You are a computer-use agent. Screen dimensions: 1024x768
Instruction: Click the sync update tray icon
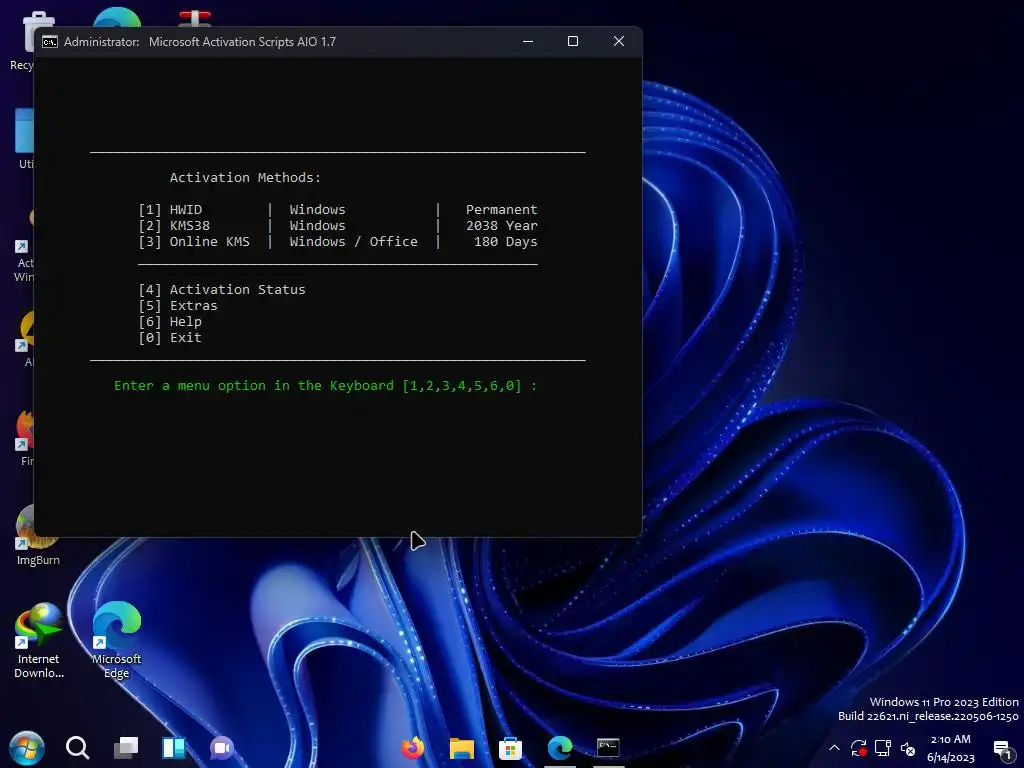858,748
